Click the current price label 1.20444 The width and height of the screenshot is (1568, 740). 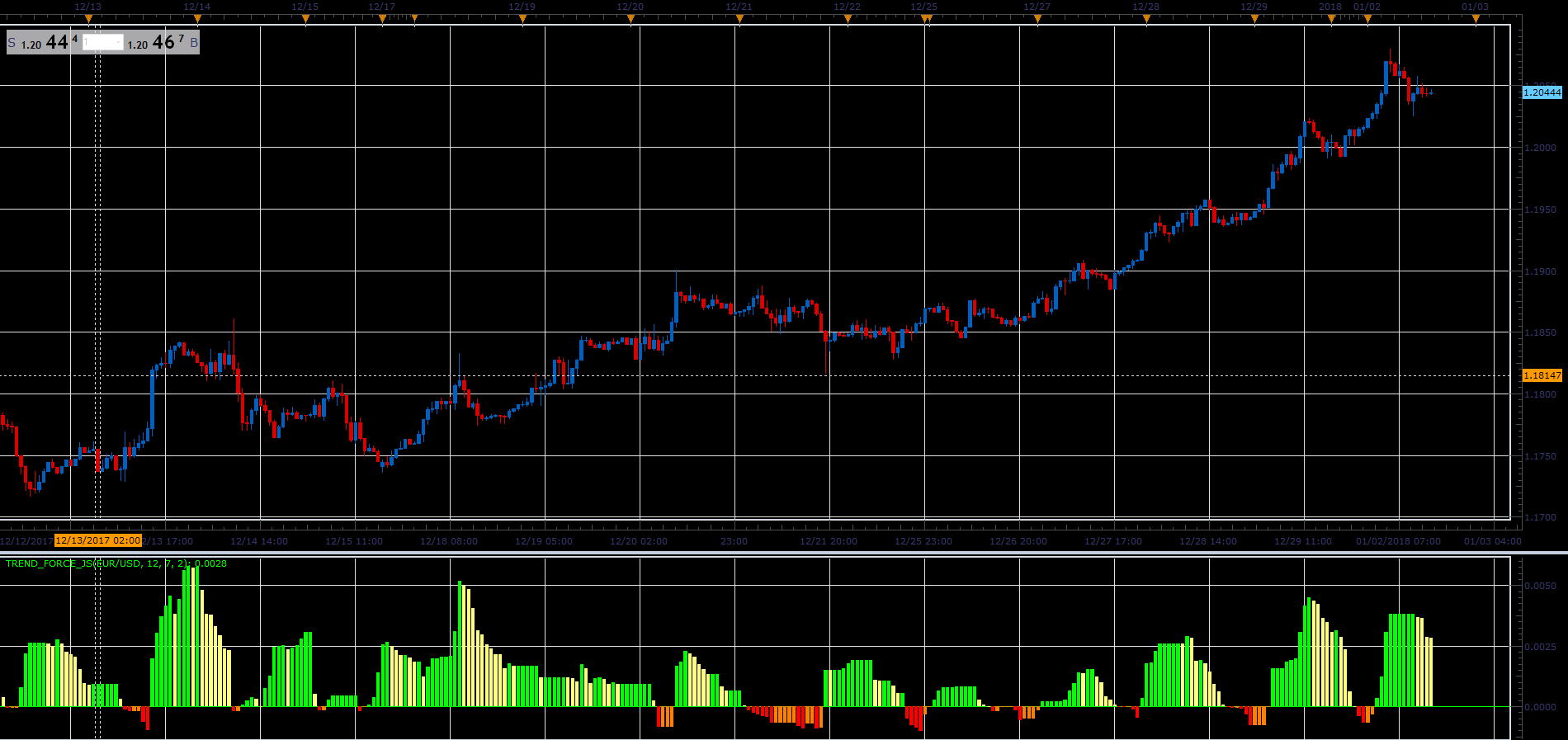coord(1542,92)
